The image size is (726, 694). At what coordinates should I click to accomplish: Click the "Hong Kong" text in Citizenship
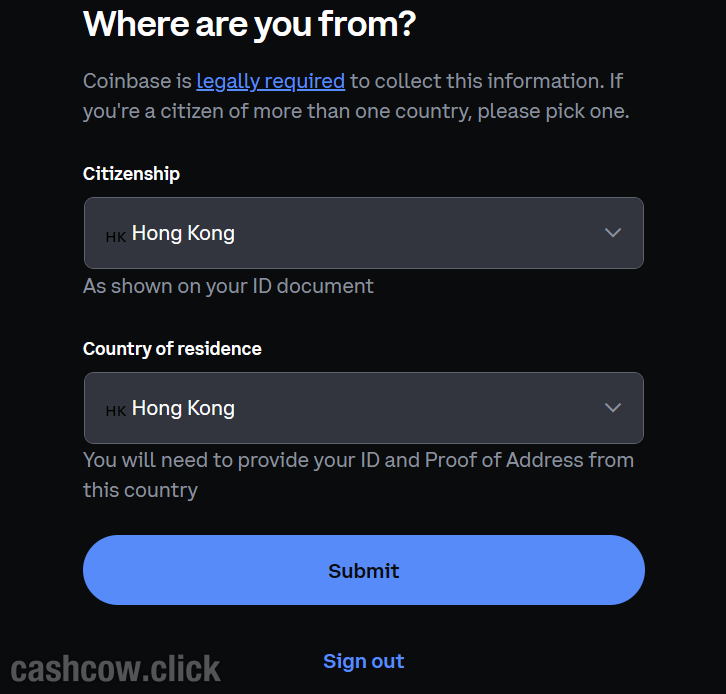click(x=183, y=233)
